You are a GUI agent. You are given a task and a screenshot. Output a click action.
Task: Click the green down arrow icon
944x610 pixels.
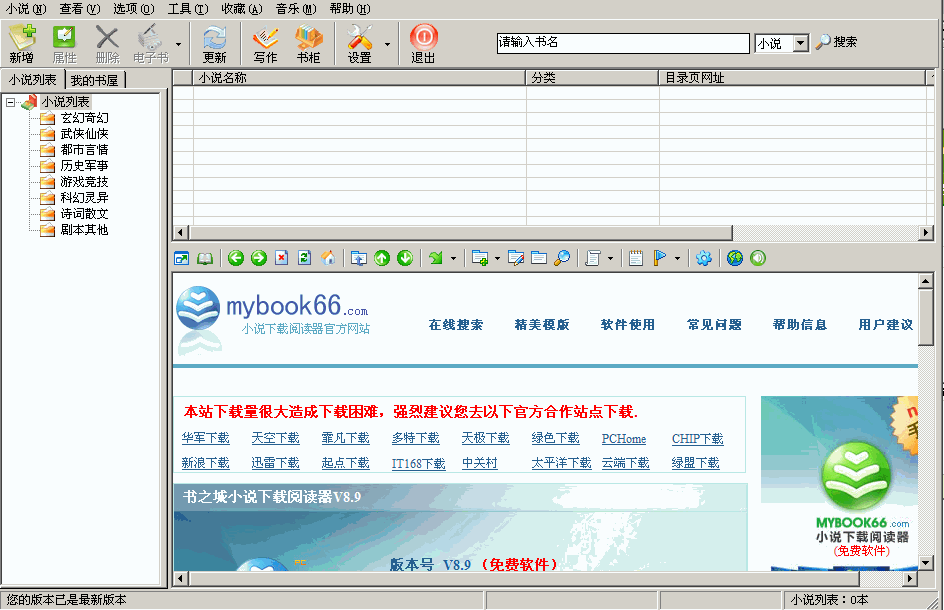[x=405, y=258]
